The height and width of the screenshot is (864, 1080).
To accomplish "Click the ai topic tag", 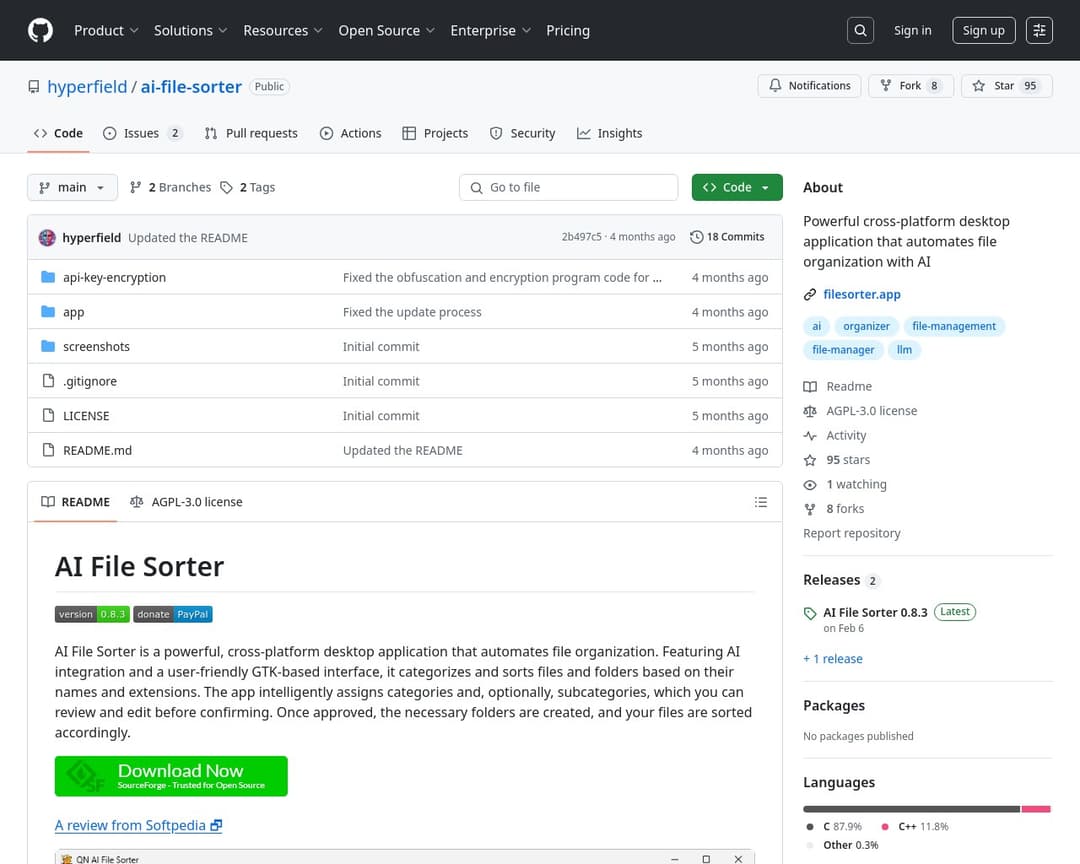I will pos(816,326).
